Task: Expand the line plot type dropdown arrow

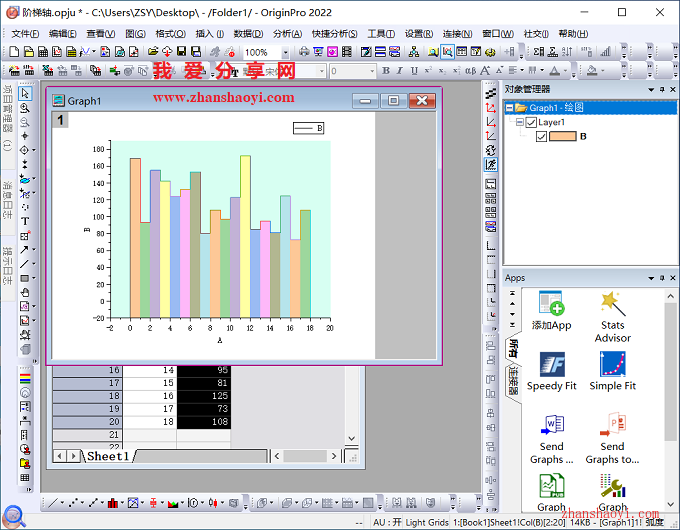Action: coord(62,503)
